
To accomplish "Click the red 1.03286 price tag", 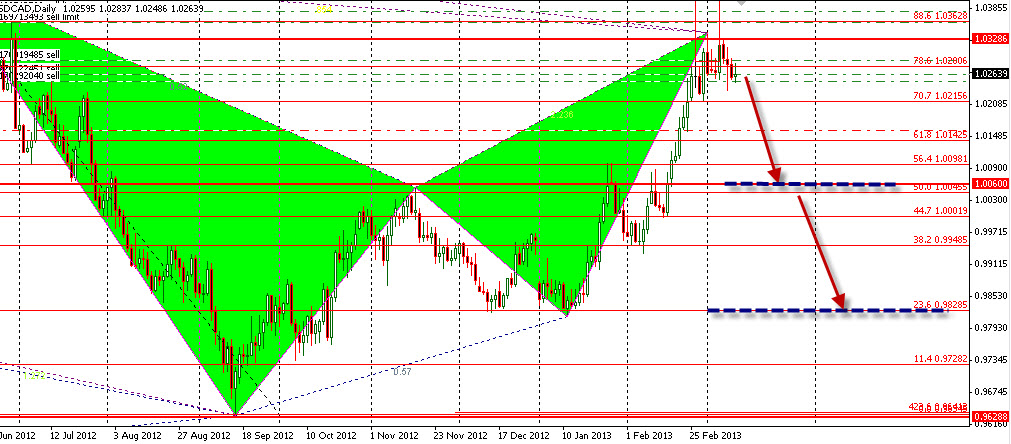I will 989,39.
